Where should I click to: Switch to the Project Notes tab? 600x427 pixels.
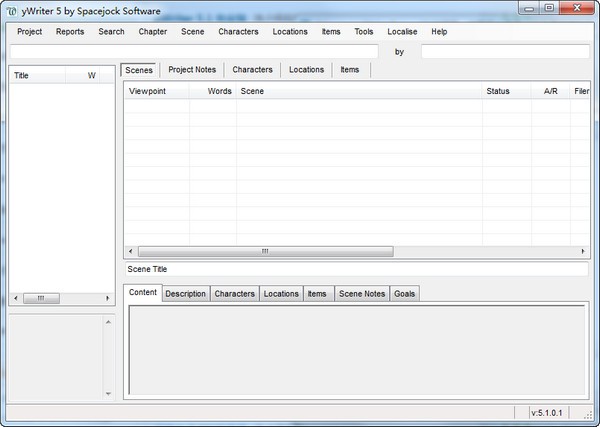192,70
